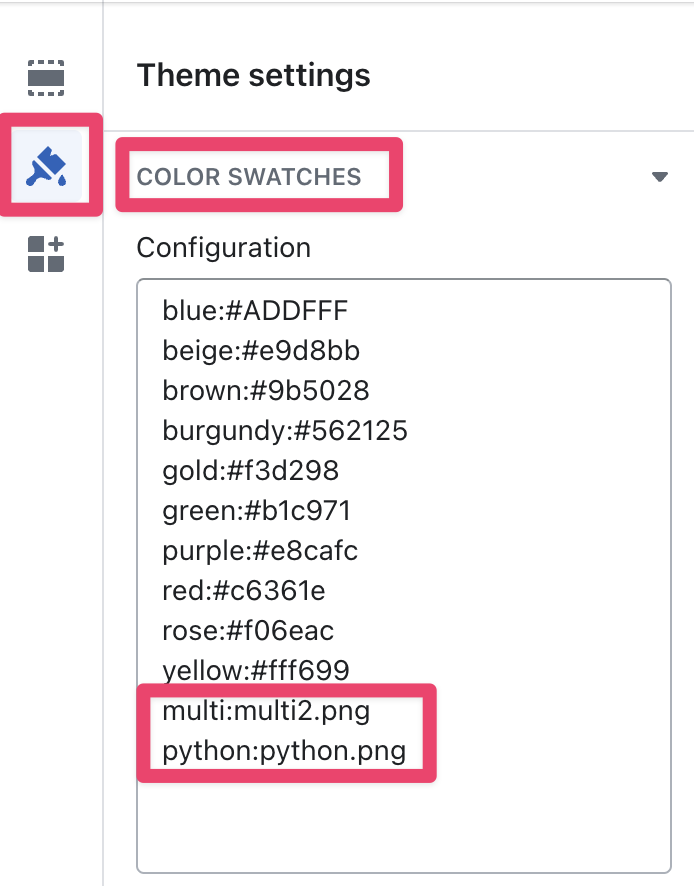
Task: Place cursor on blue:#ADDFFF line
Action: click(x=255, y=311)
